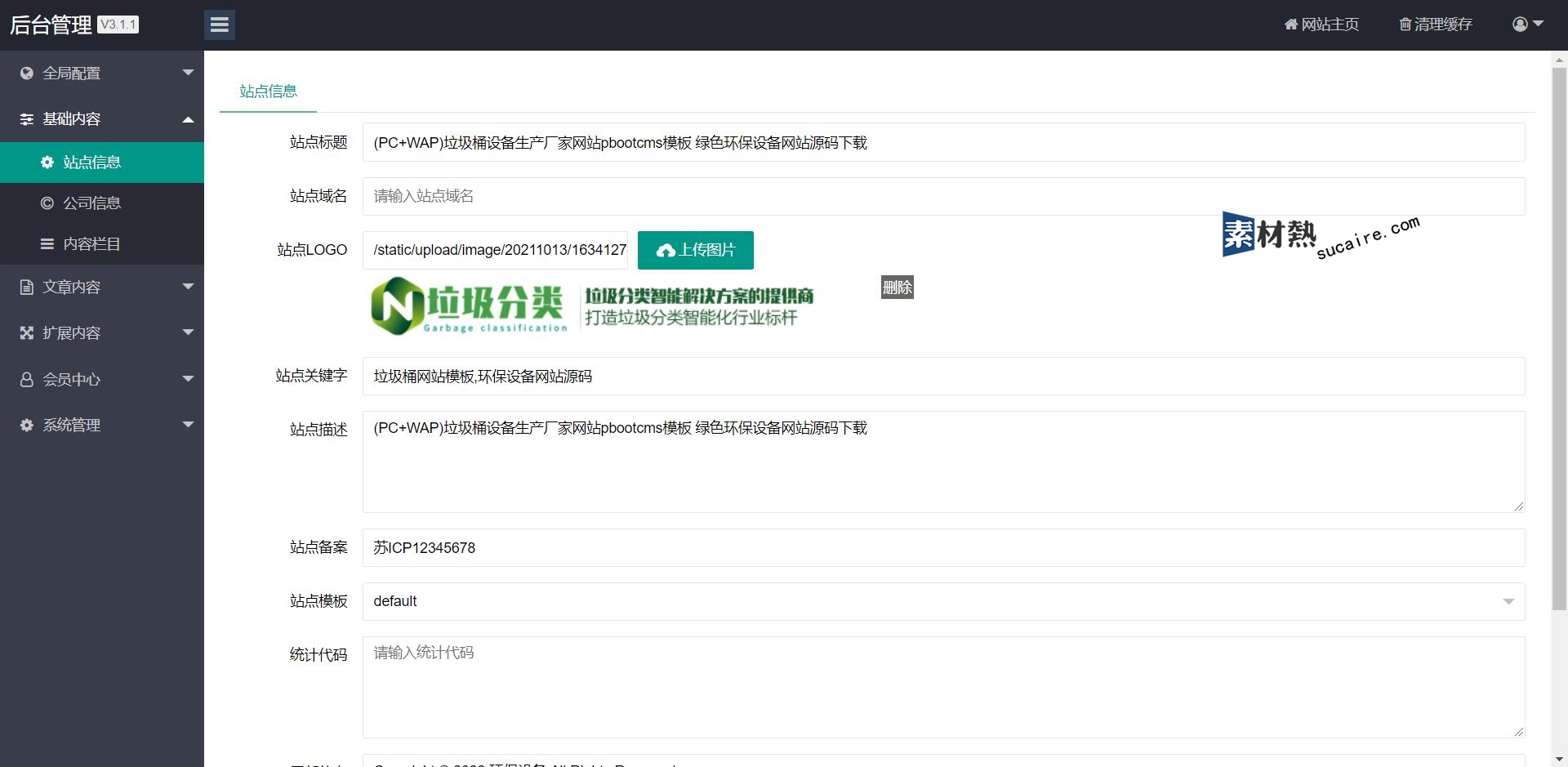Open 公司信息 in the sidebar
1568x767 pixels.
[102, 203]
